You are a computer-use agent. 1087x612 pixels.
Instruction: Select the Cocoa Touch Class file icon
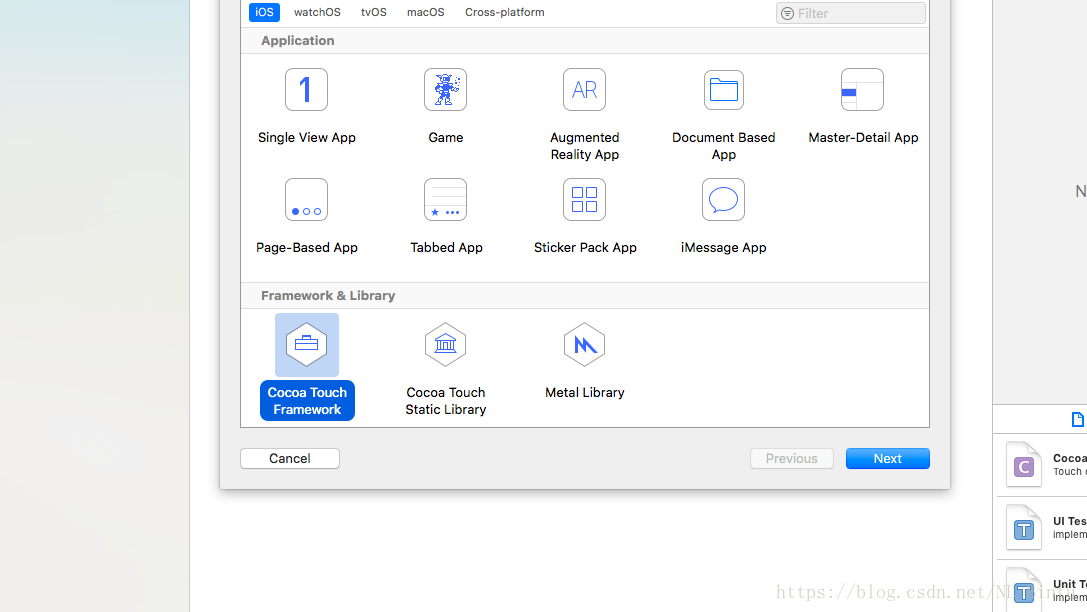1024,464
